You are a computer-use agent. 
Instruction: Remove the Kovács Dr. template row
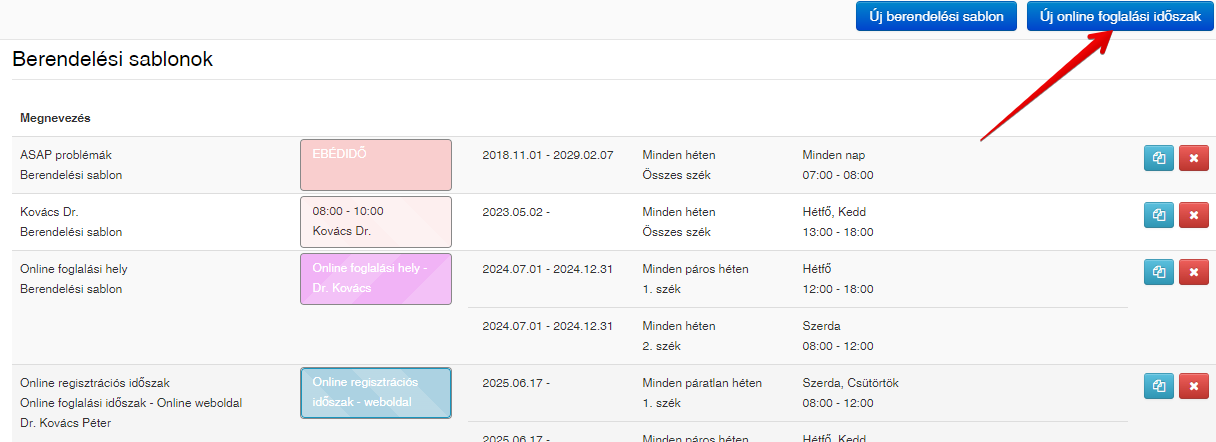tap(1193, 215)
